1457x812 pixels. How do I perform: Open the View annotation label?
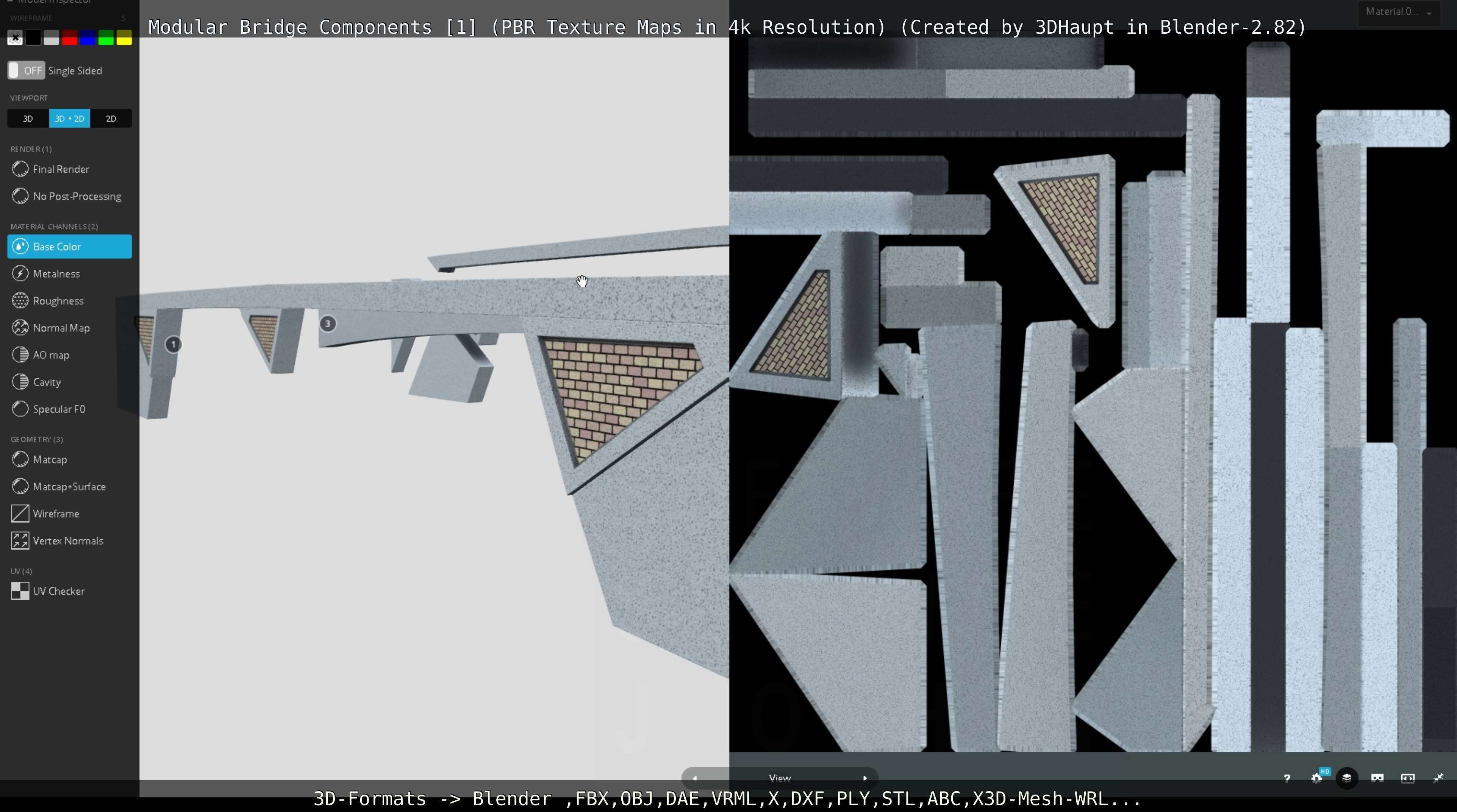(x=780, y=779)
